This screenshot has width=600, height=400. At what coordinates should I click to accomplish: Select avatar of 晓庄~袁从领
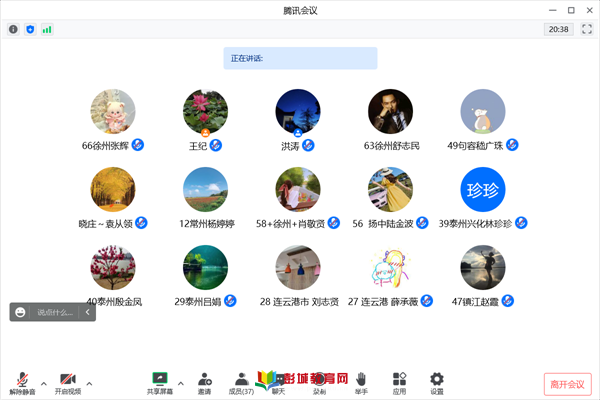[x=113, y=189]
